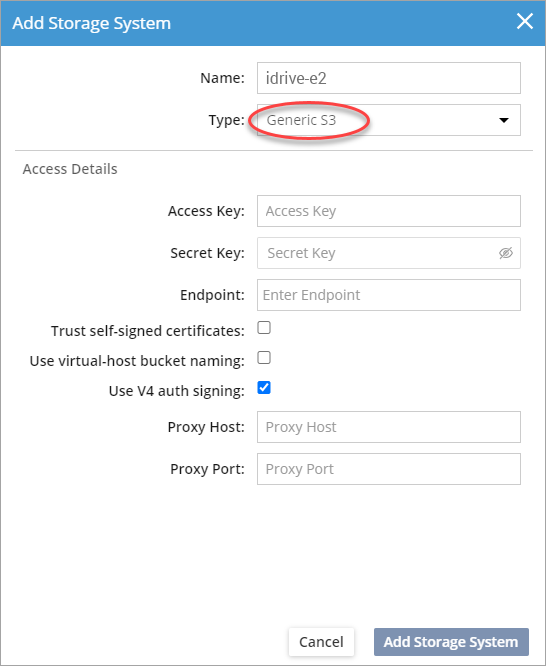Click the Access Details section heading

click(x=70, y=169)
